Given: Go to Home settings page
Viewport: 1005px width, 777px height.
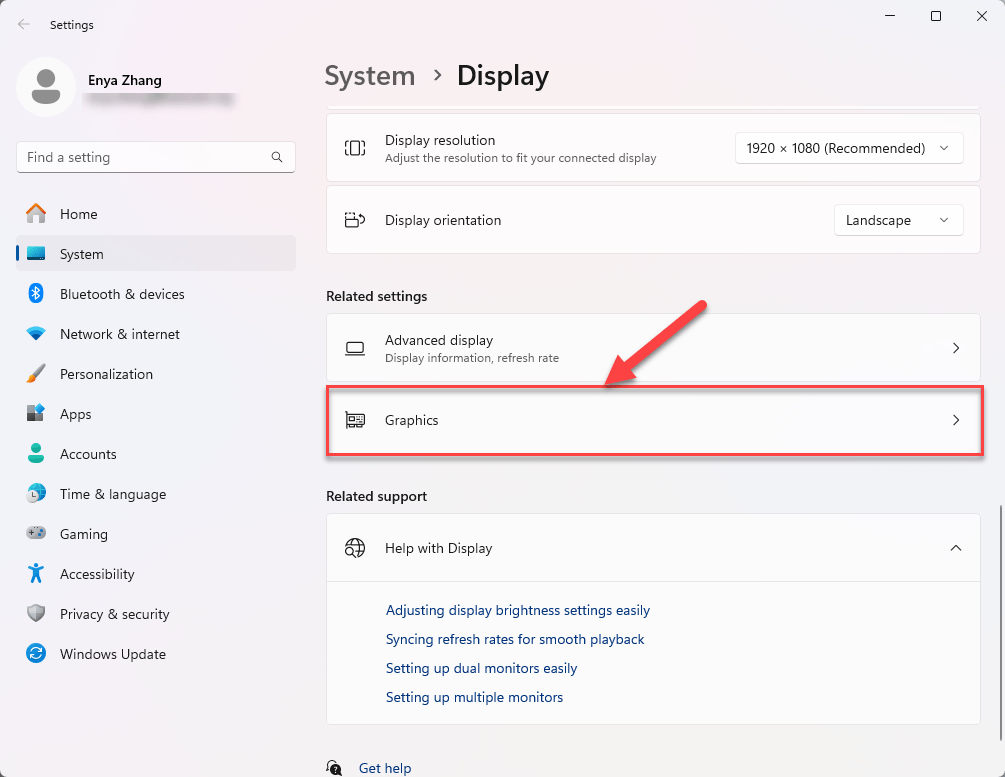Looking at the screenshot, I should [156, 214].
